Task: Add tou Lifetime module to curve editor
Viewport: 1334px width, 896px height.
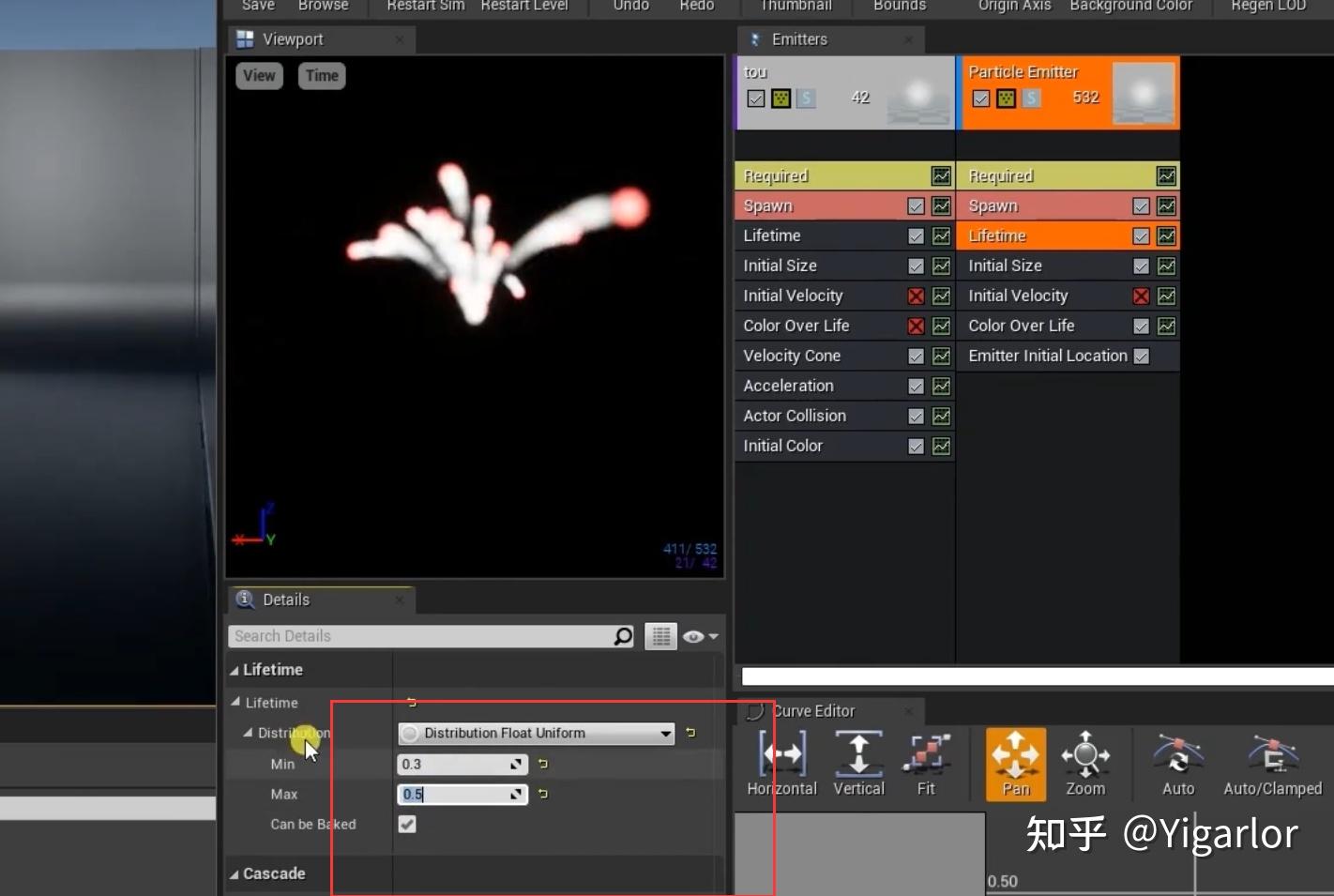Action: pyautogui.click(x=941, y=235)
